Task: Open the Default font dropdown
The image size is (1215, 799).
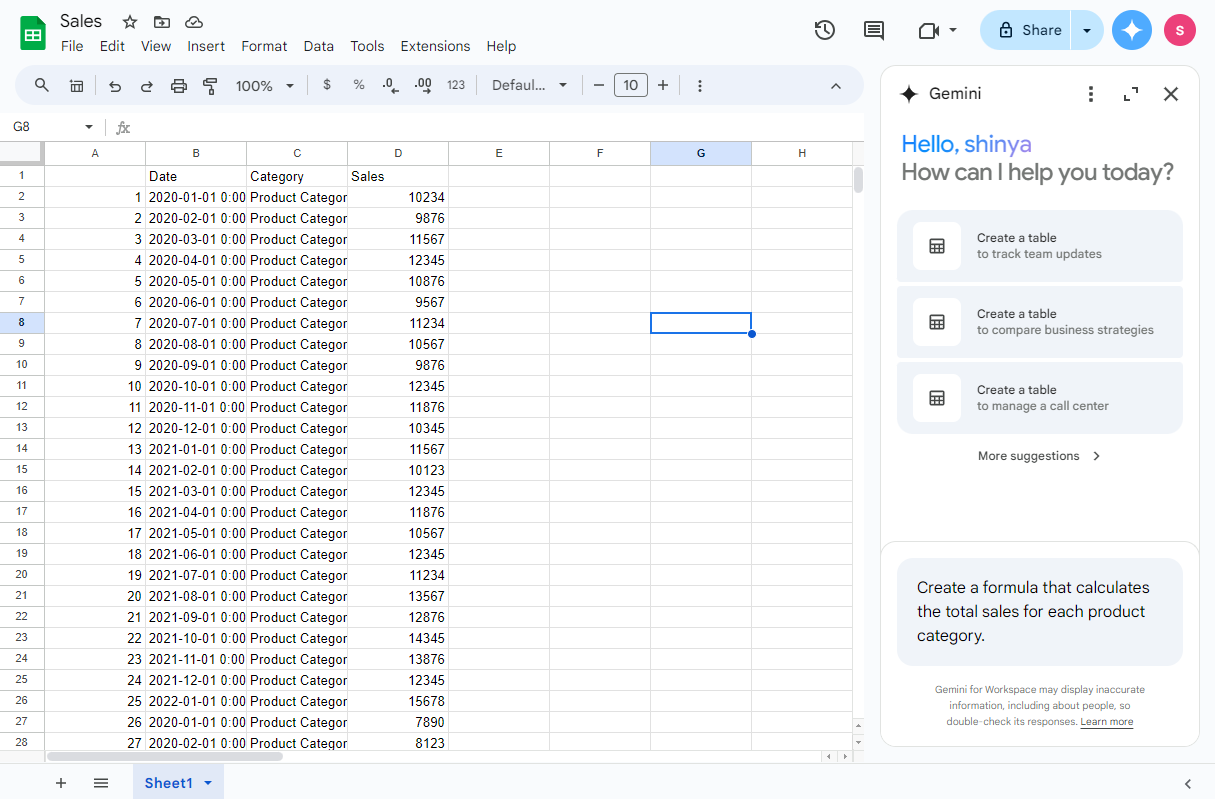Action: point(530,86)
